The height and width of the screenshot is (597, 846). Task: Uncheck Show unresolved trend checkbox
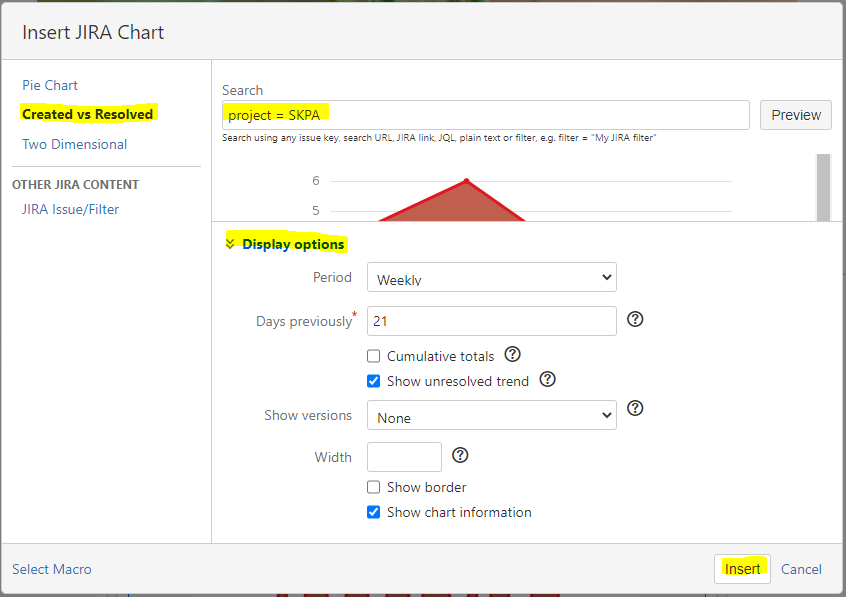pyautogui.click(x=373, y=381)
